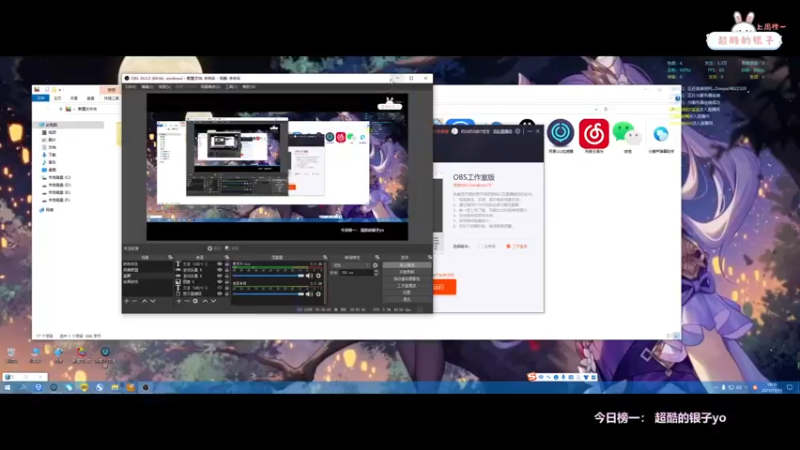Show the hidden text source via its dimmed eye
The width and height of the screenshot is (800, 450).
pos(220,288)
